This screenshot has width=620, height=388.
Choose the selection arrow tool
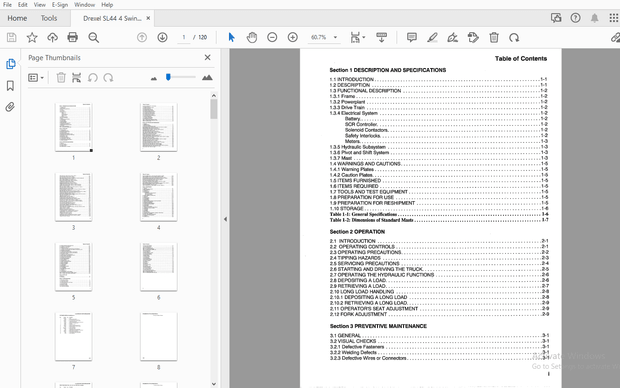pos(231,38)
